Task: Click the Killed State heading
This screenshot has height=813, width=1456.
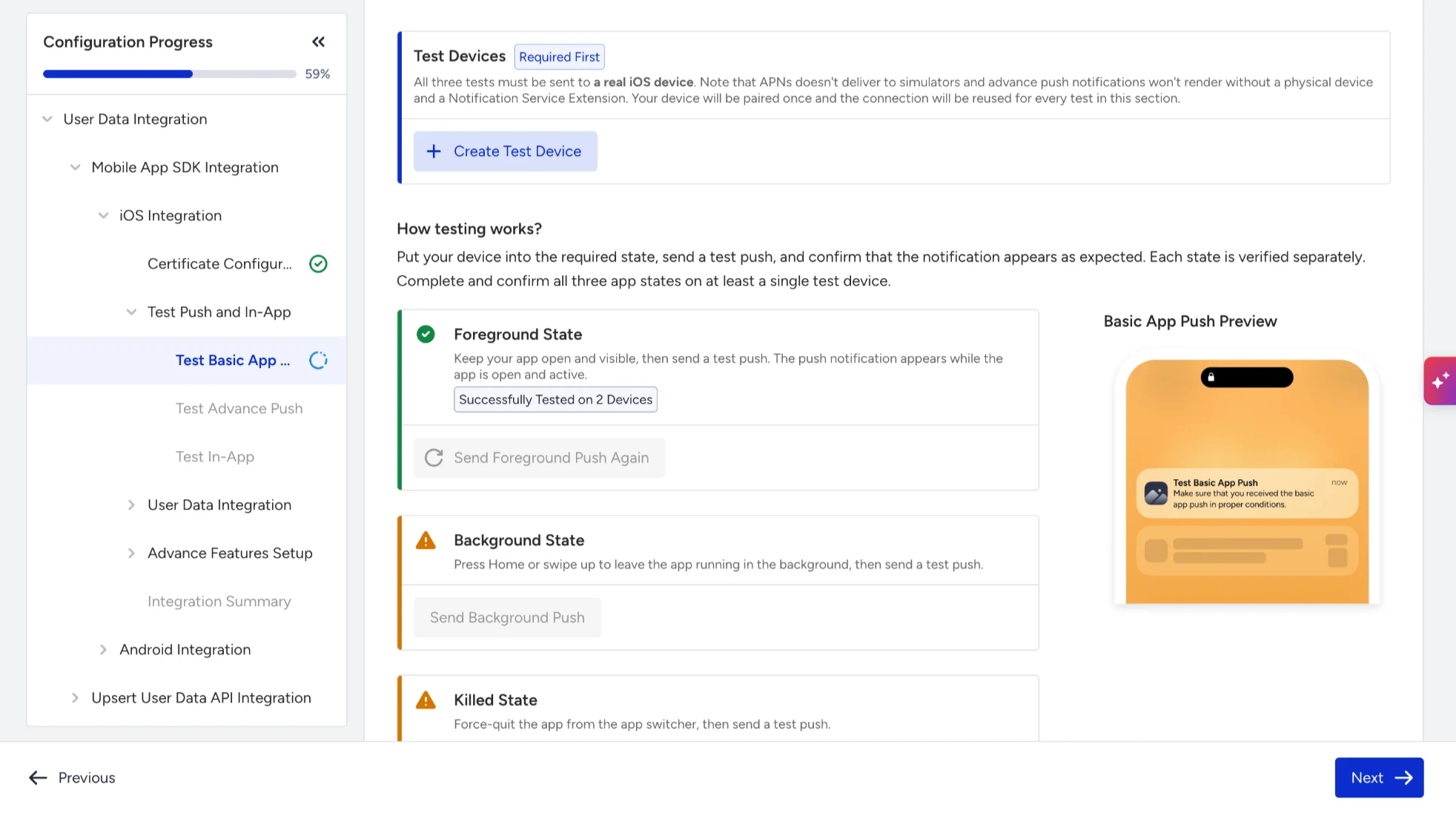Action: (495, 700)
